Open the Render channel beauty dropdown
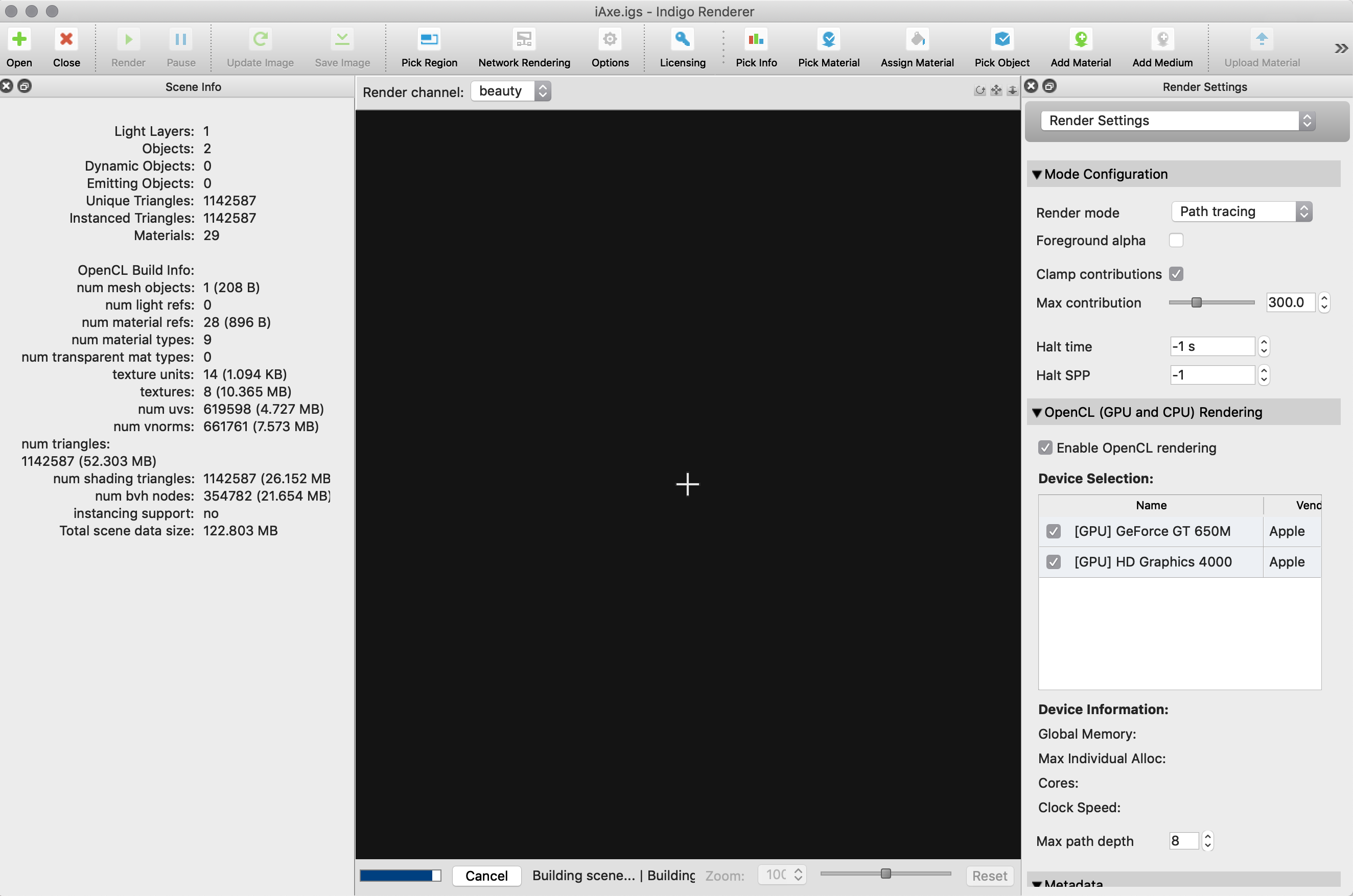Viewport: 1353px width, 896px height. (510, 91)
